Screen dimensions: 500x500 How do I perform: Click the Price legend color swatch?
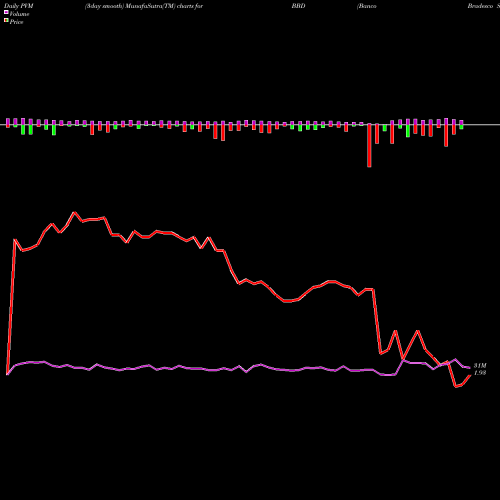(x=6, y=21)
